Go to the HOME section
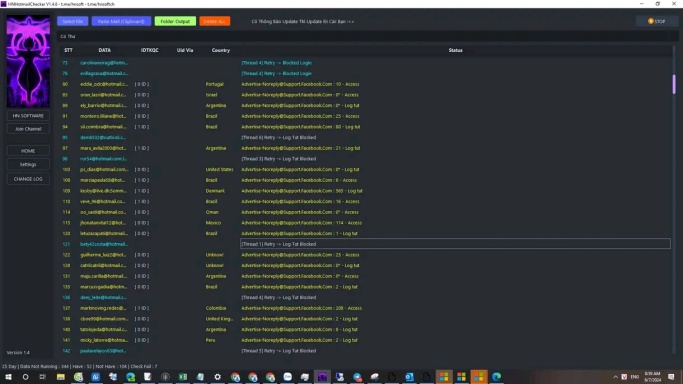Viewport: 683px width, 384px height. (28, 151)
